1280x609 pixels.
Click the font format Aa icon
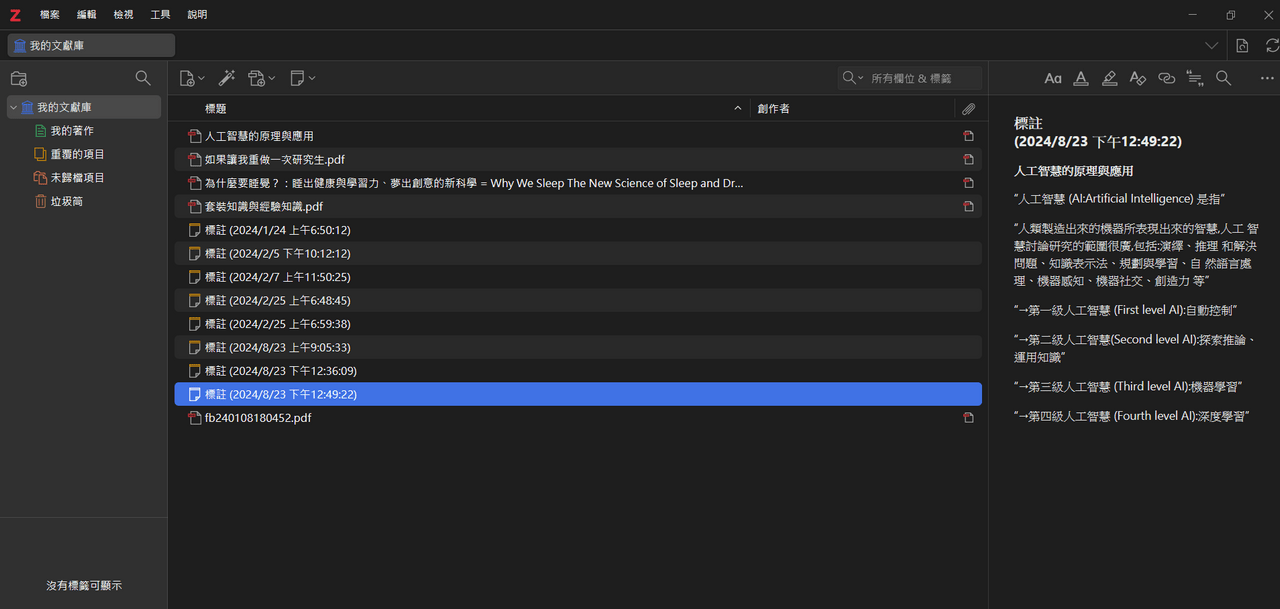(1053, 78)
